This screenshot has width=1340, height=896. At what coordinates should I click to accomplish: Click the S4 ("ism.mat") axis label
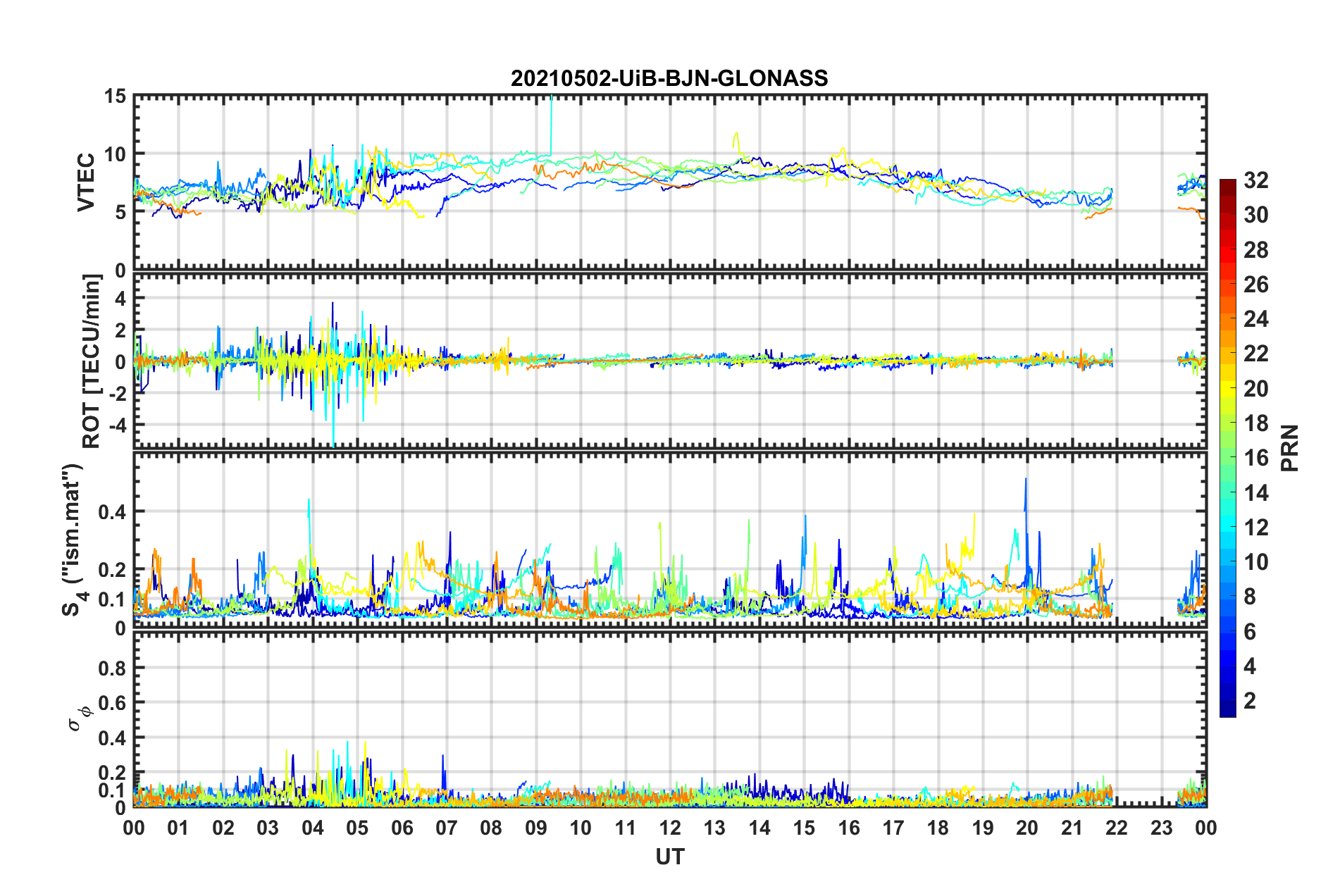coord(73,540)
